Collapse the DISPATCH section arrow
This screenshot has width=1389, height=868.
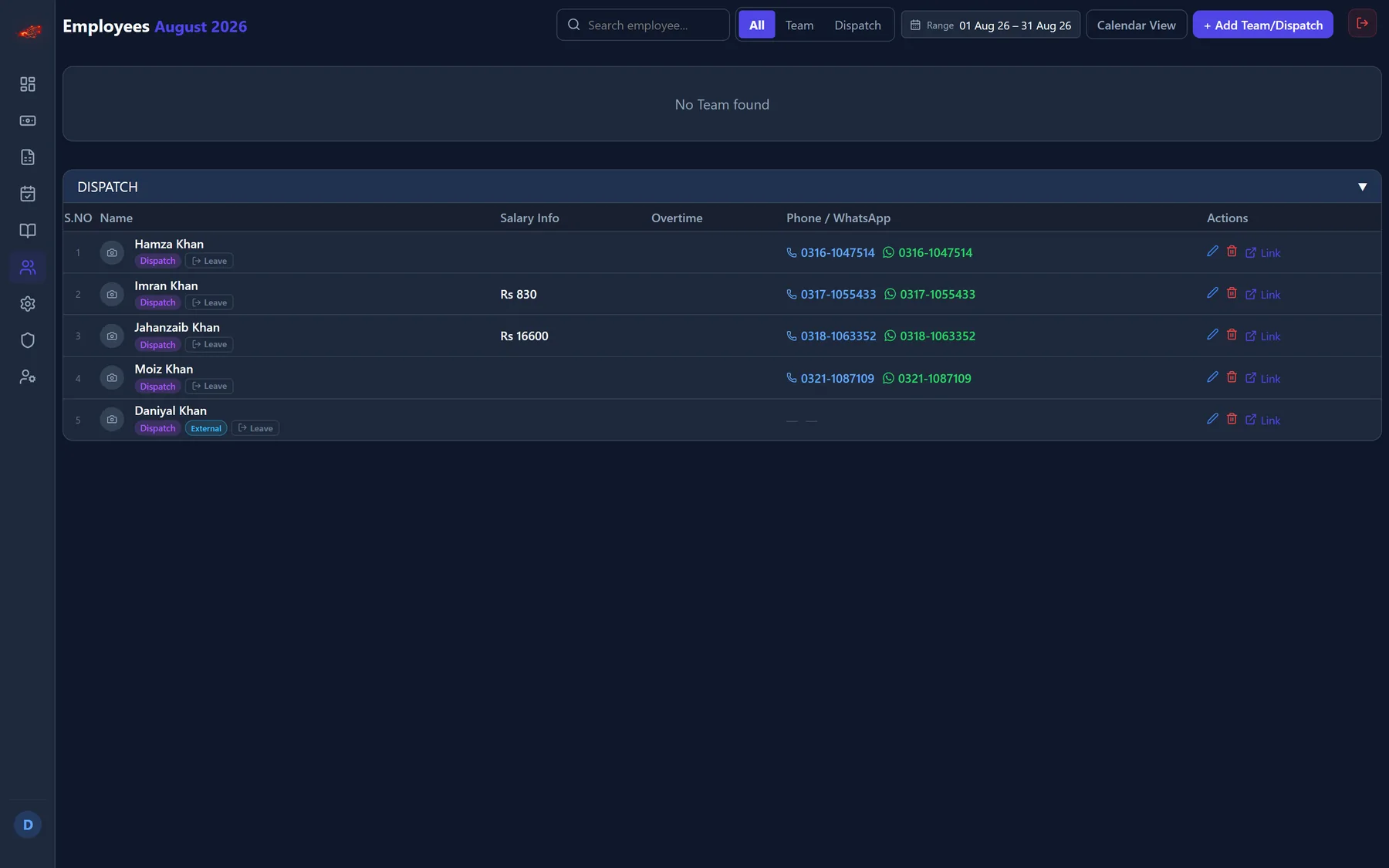[x=1362, y=187]
